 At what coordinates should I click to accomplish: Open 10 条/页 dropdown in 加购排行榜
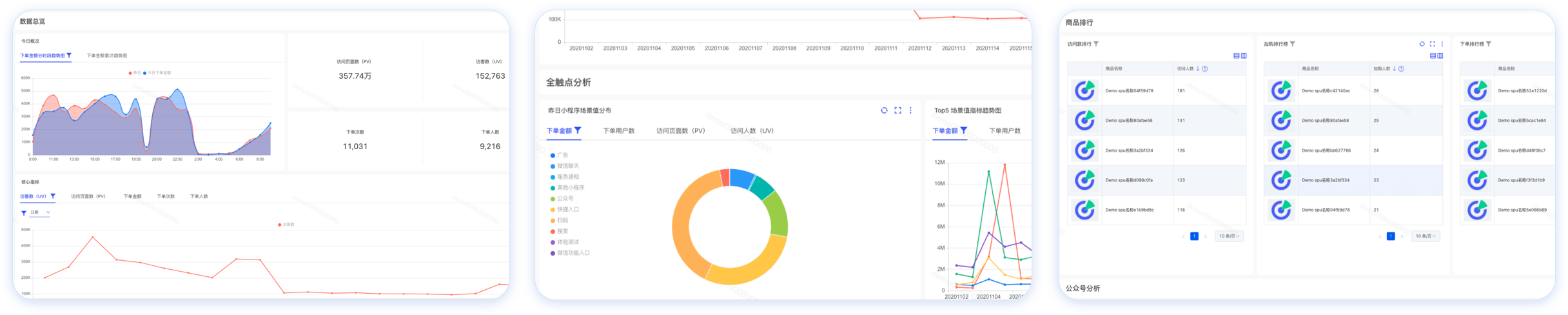(x=1426, y=236)
